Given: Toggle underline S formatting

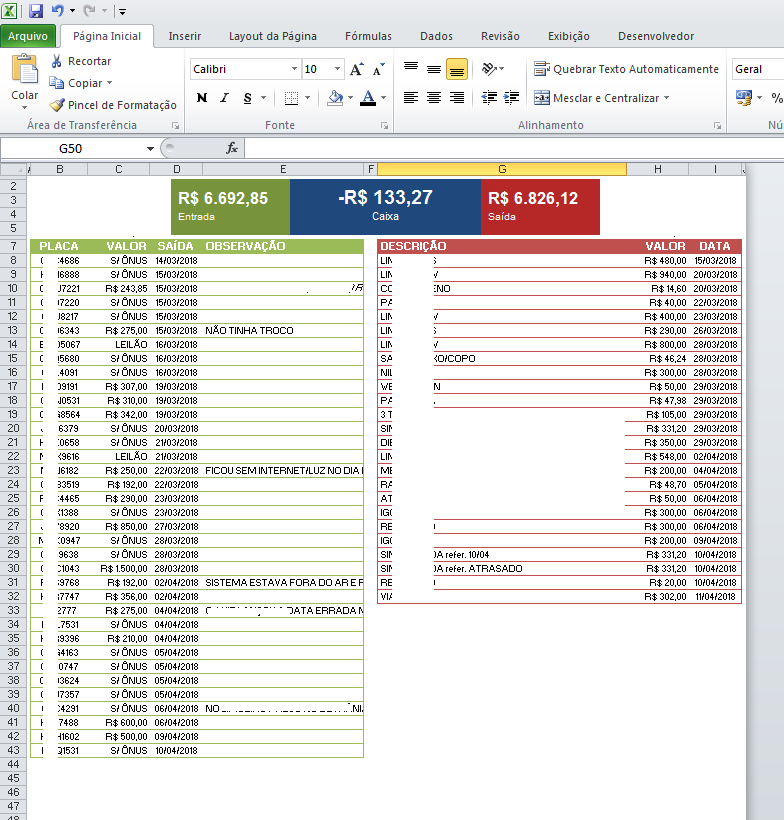Looking at the screenshot, I should [x=247, y=98].
